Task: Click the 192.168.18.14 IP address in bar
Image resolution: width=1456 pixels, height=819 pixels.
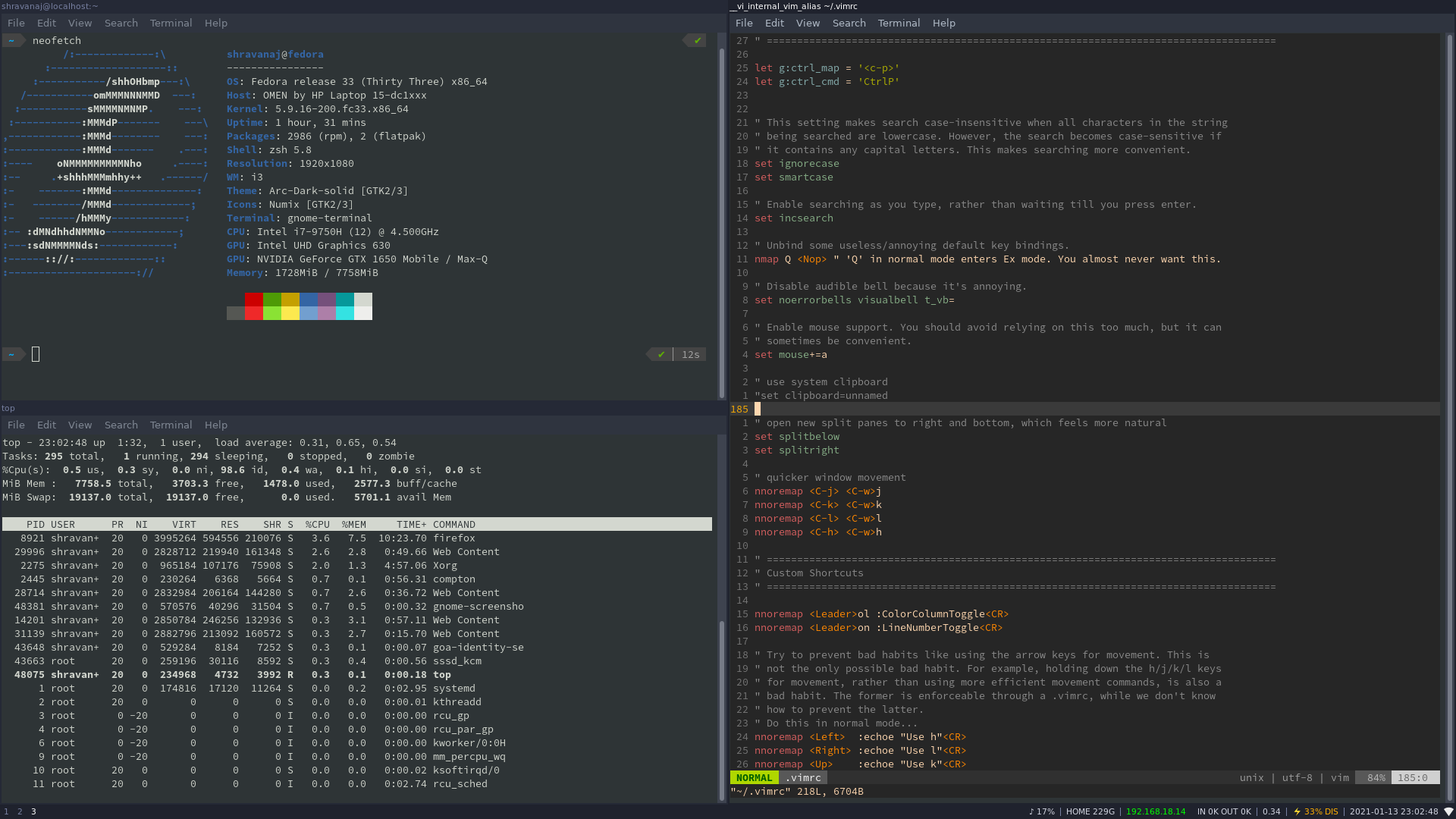Action: [x=1156, y=811]
